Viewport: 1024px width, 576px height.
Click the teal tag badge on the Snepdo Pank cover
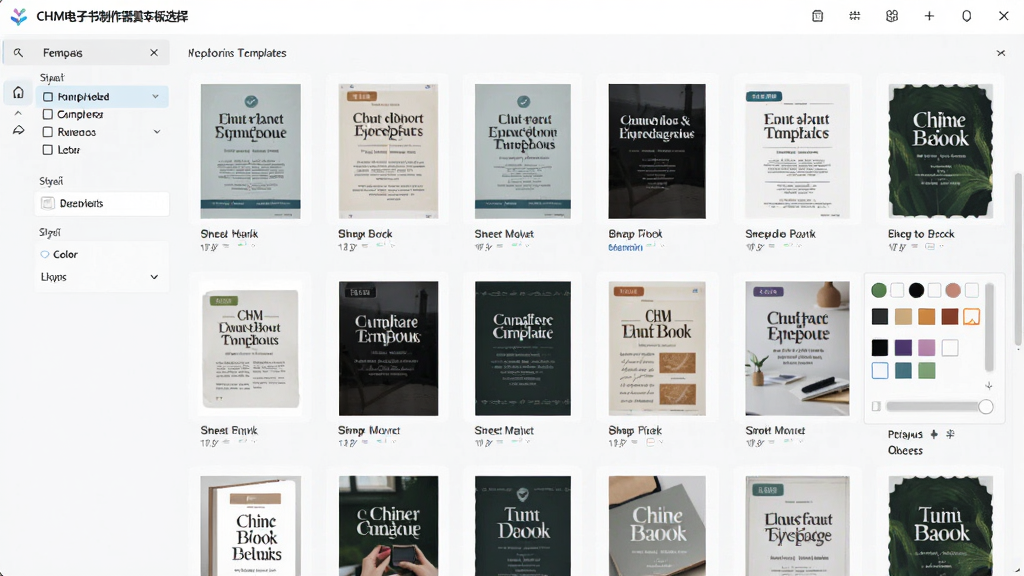tap(764, 97)
